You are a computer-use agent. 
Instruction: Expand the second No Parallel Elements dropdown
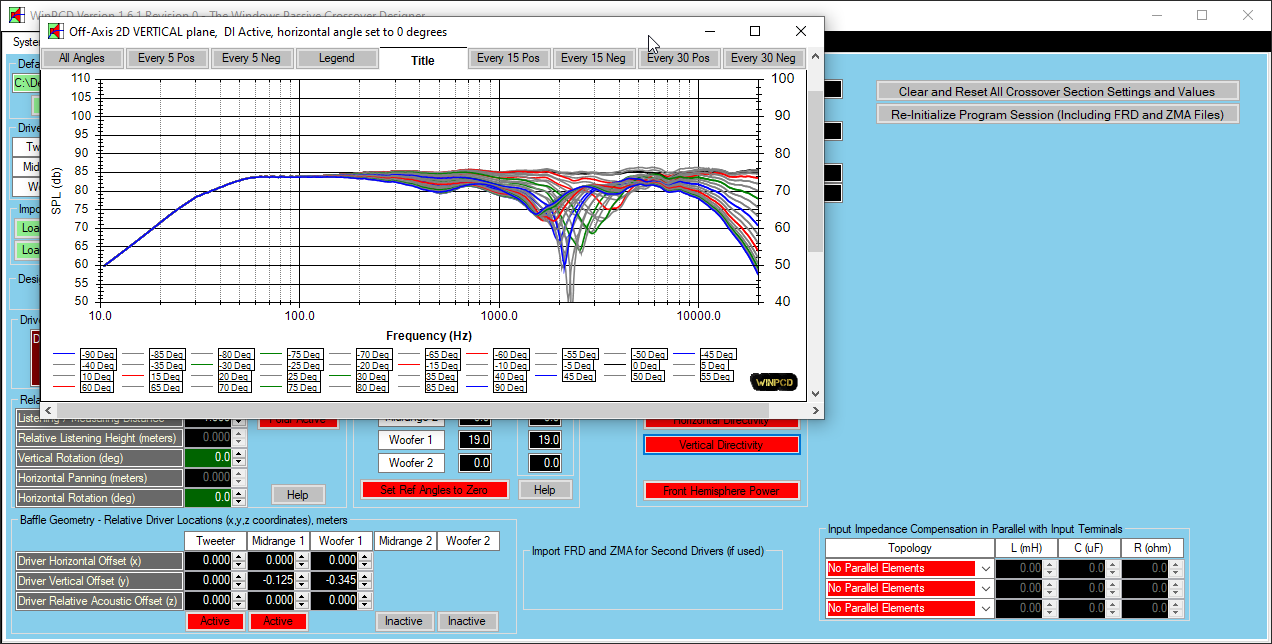pyautogui.click(x=984, y=588)
